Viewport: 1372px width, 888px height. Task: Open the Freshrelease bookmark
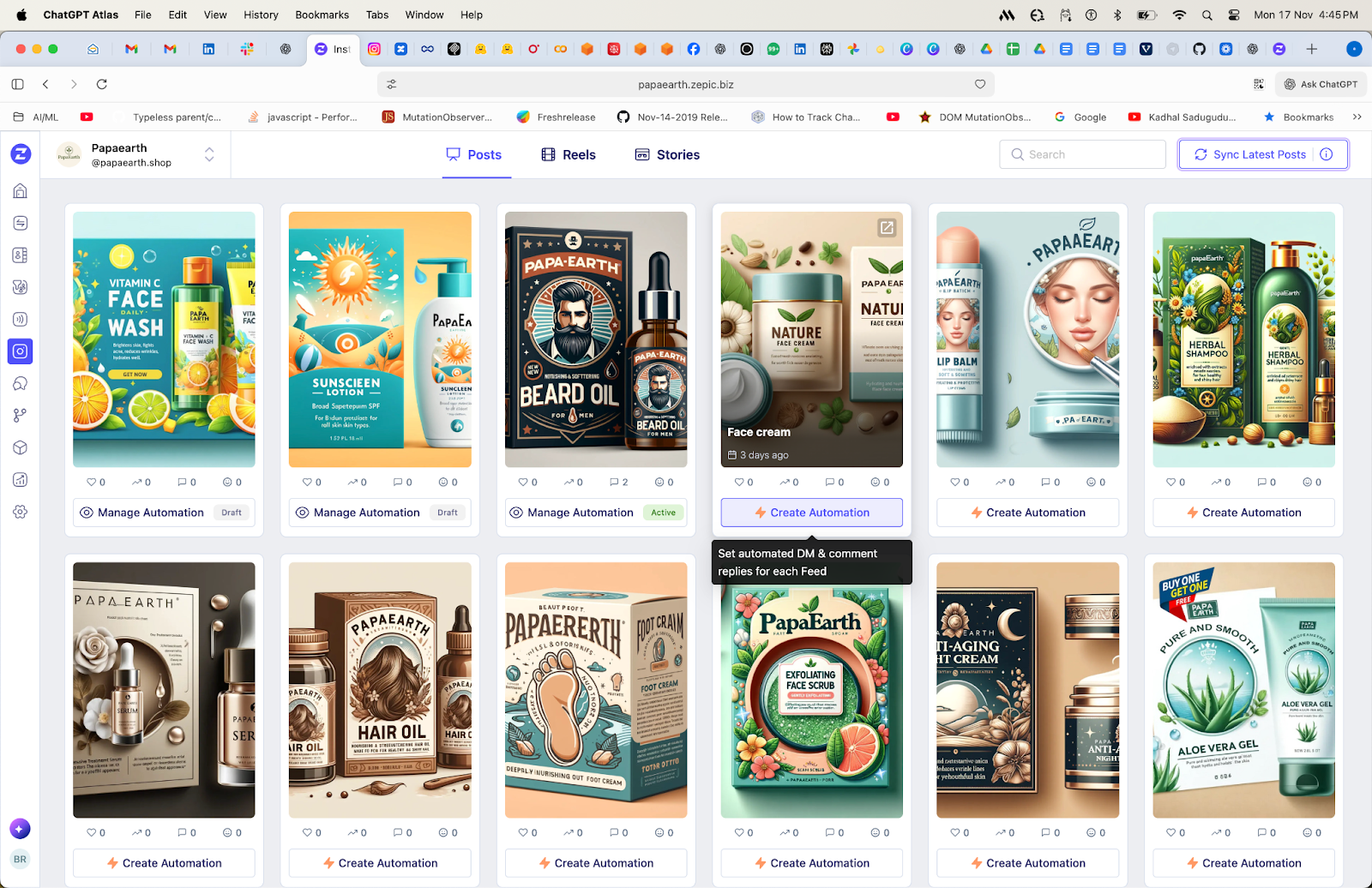(x=556, y=117)
